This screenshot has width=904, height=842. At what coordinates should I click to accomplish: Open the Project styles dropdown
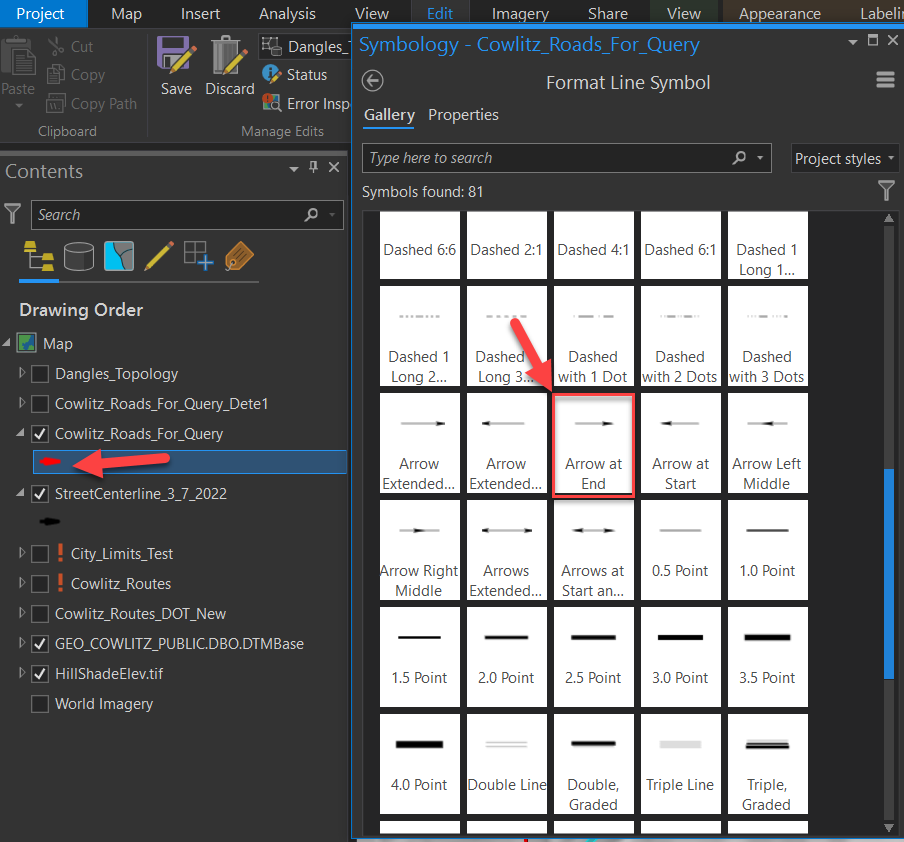coord(845,157)
